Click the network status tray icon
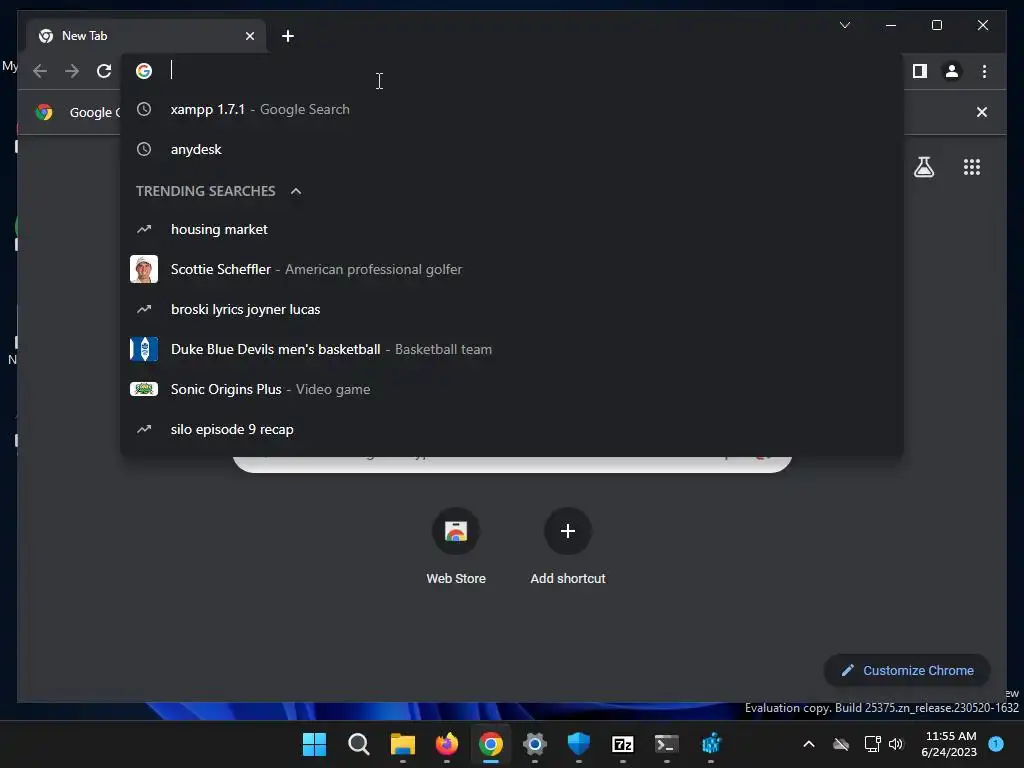 pyautogui.click(x=872, y=744)
